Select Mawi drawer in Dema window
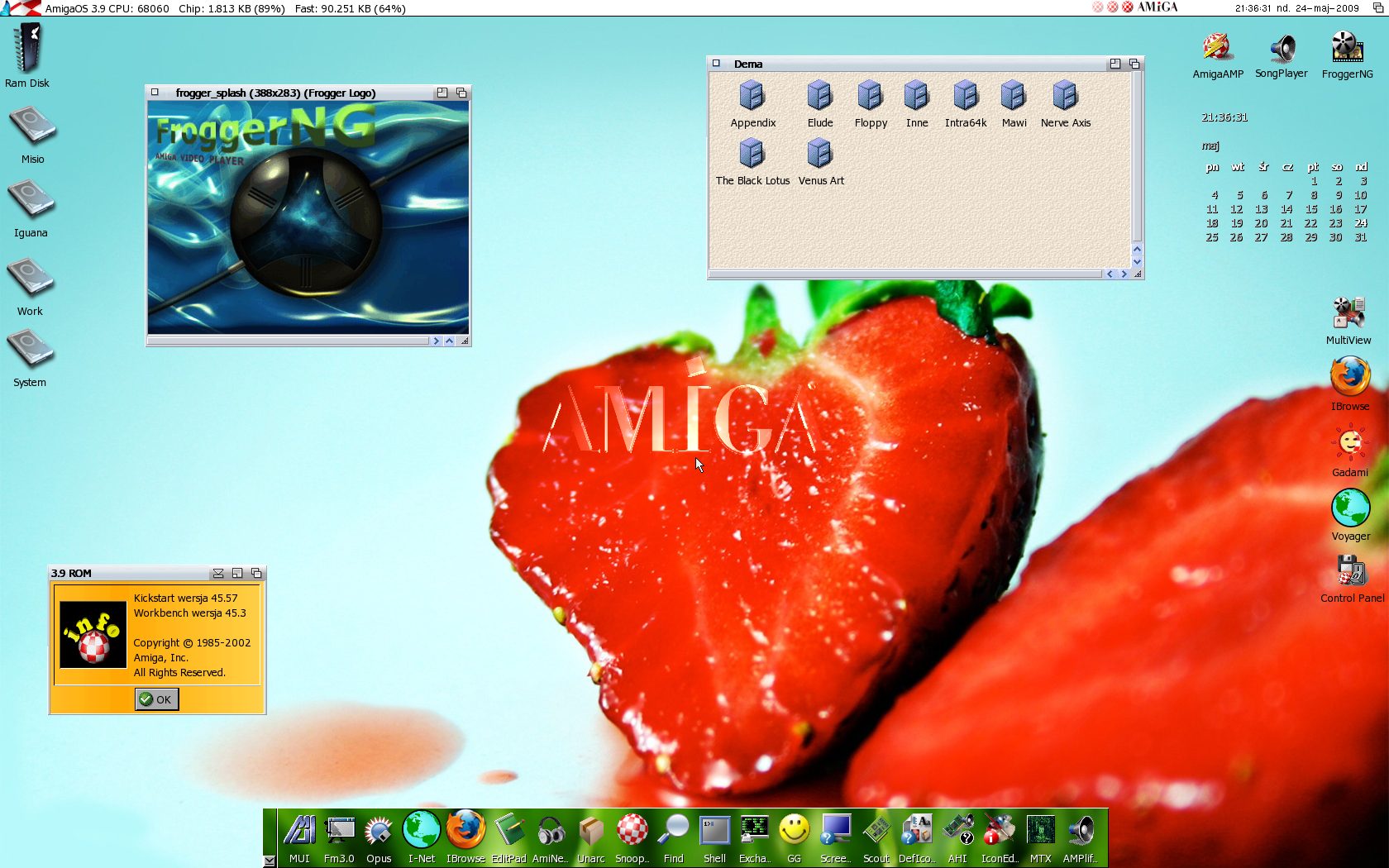1389x868 pixels. [x=1014, y=103]
